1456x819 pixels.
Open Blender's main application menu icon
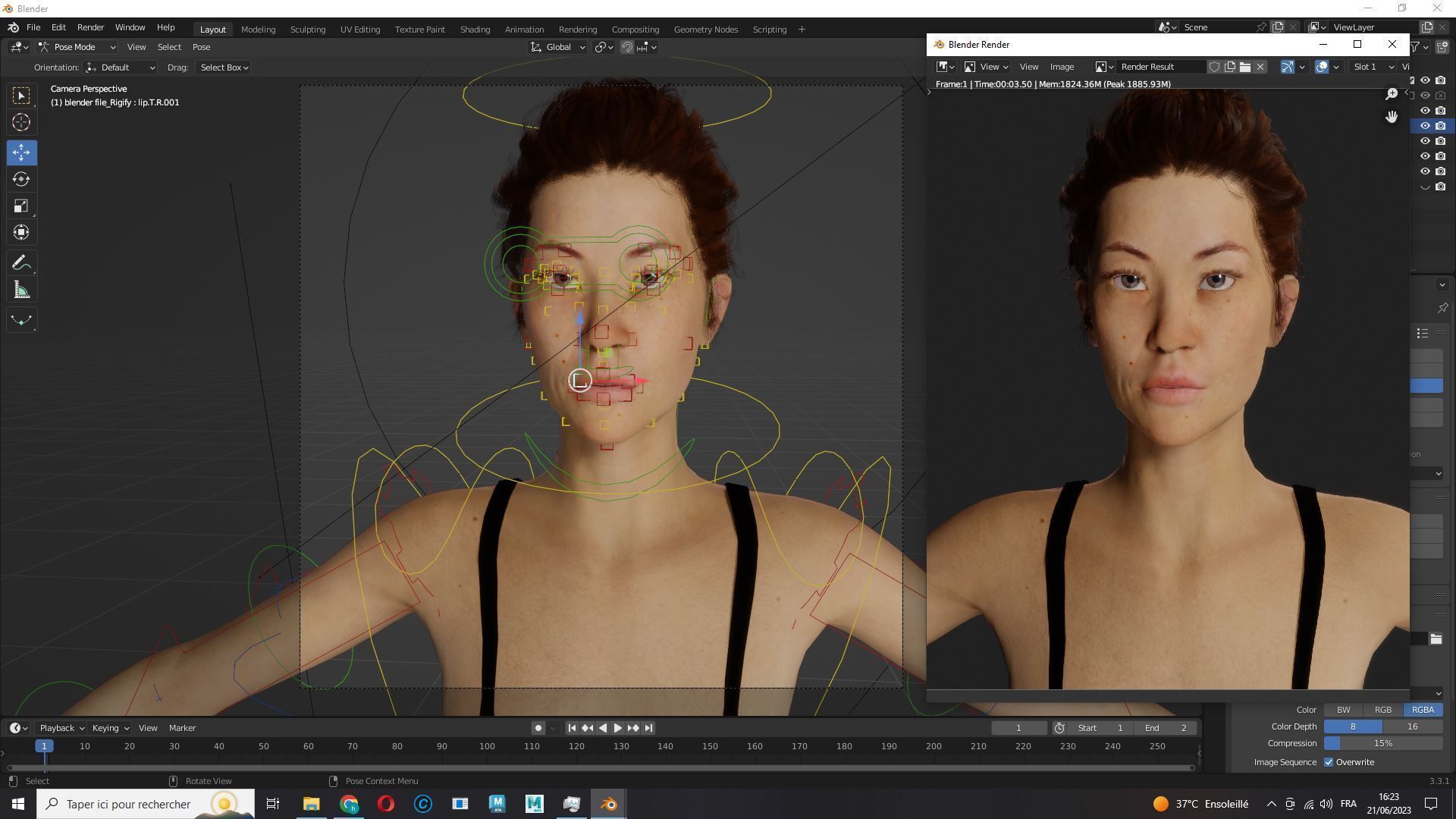[x=12, y=27]
